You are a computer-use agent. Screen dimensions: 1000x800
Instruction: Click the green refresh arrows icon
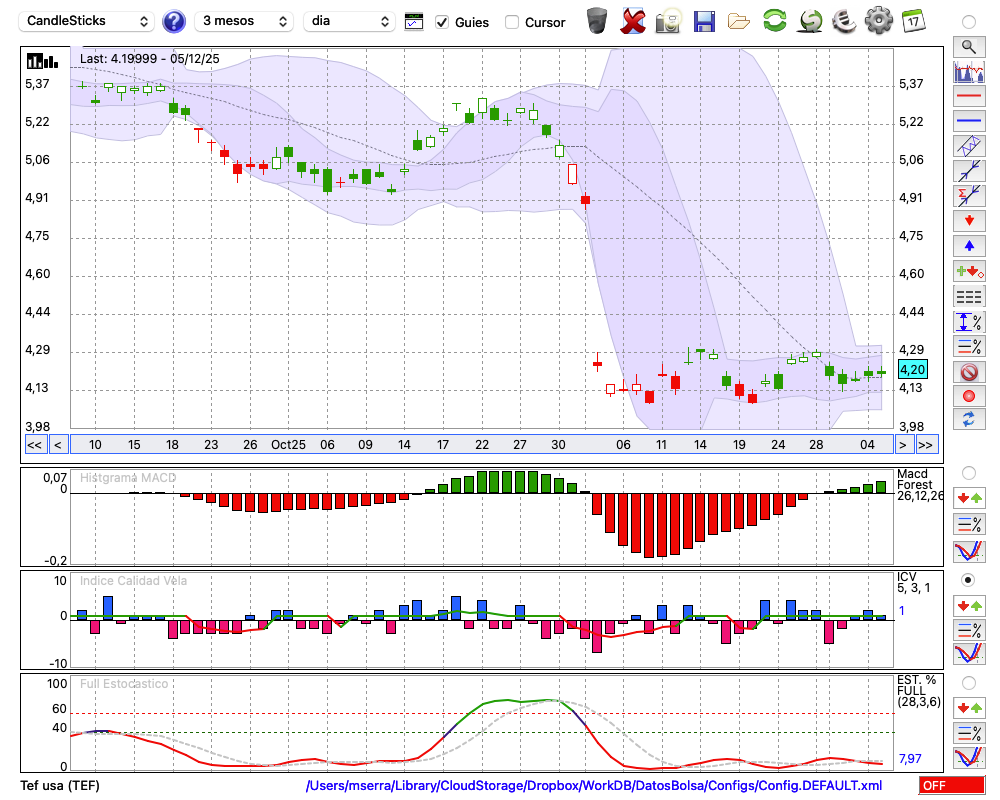[x=774, y=21]
